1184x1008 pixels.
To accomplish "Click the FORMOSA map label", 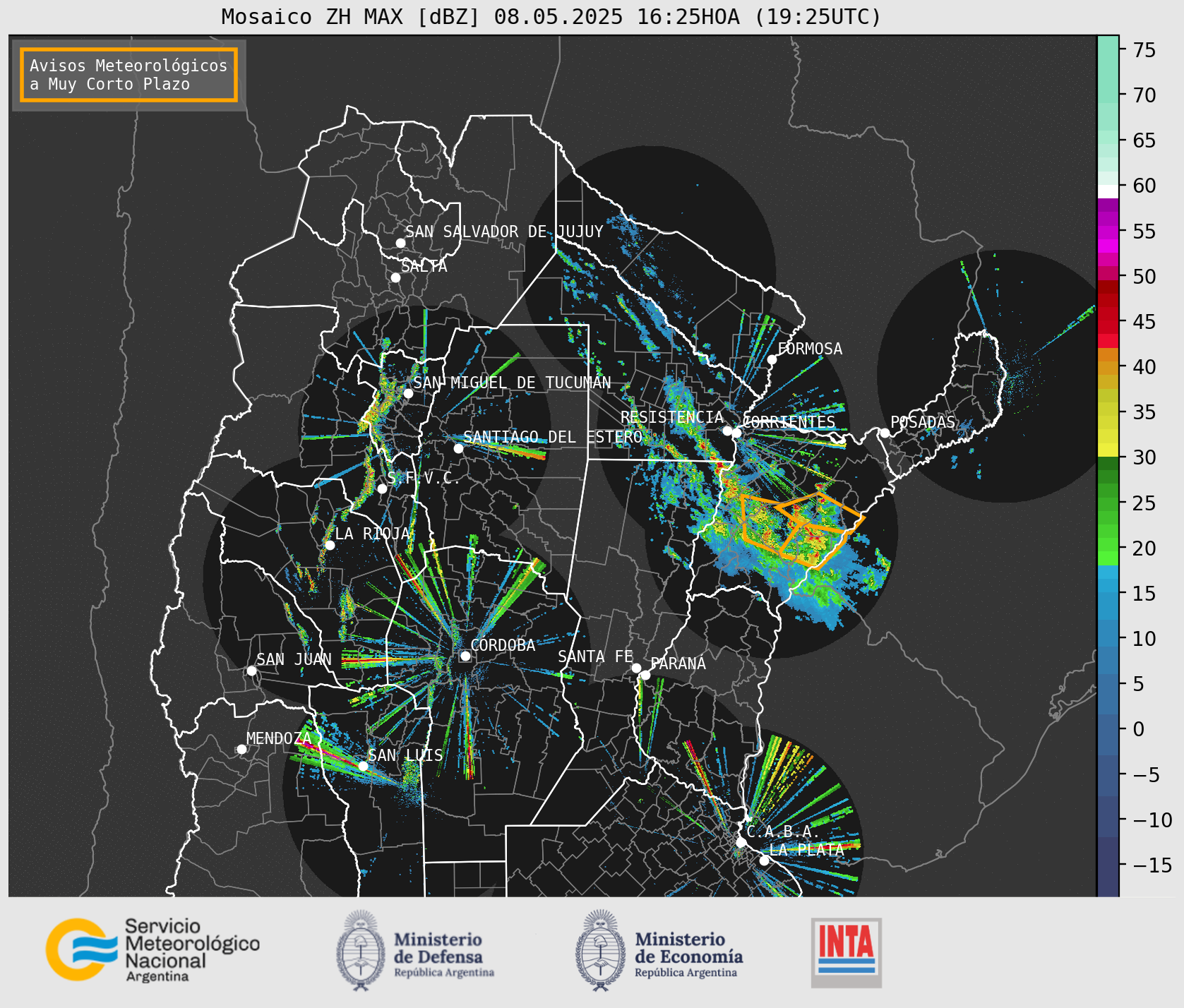I will coord(810,349).
